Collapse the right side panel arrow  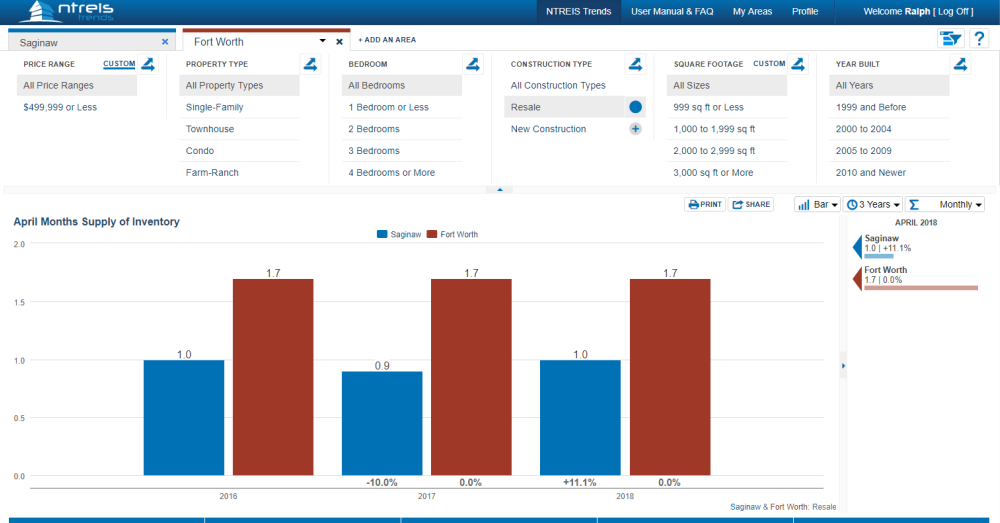point(843,366)
